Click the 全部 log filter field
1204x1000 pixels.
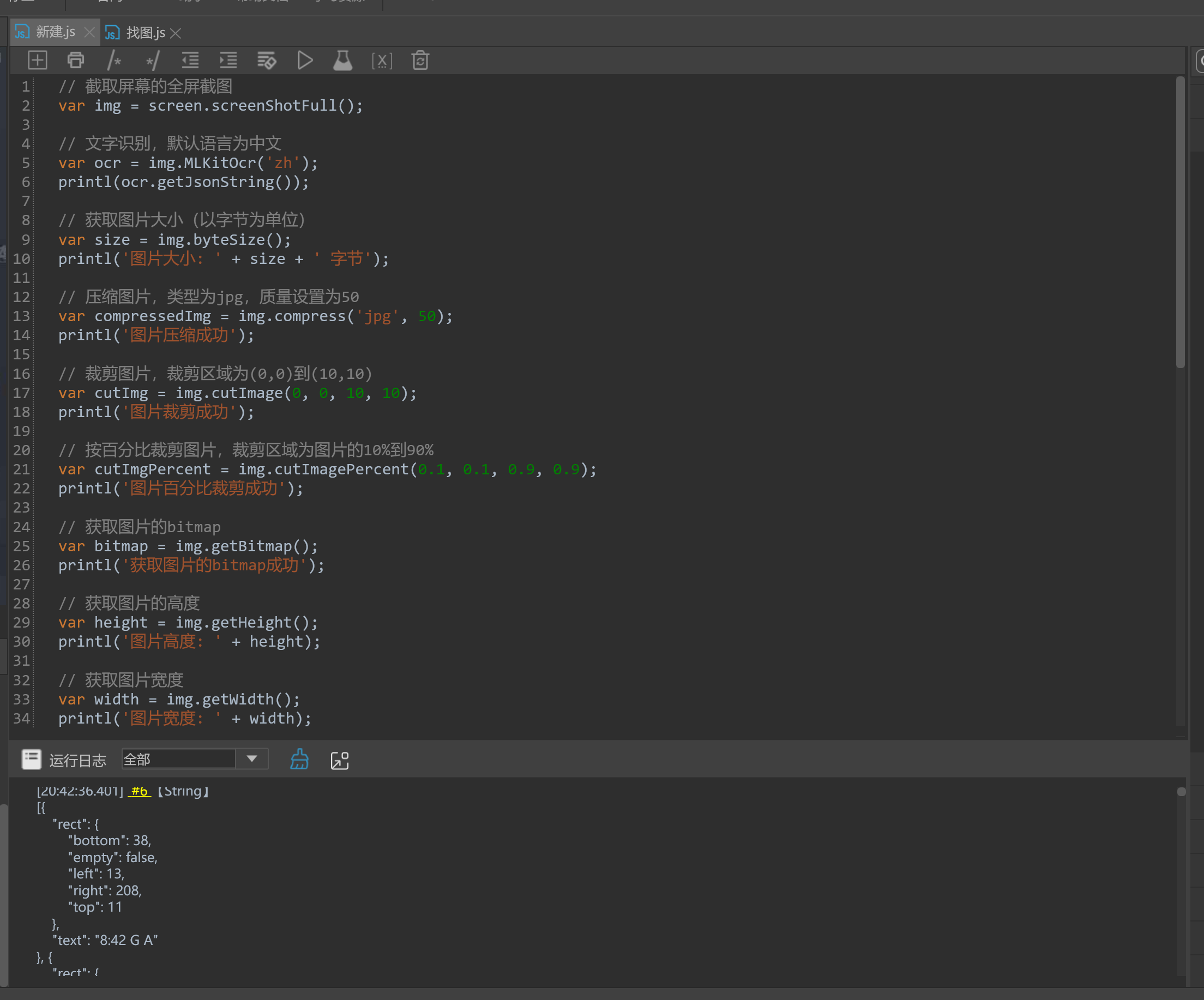[179, 759]
